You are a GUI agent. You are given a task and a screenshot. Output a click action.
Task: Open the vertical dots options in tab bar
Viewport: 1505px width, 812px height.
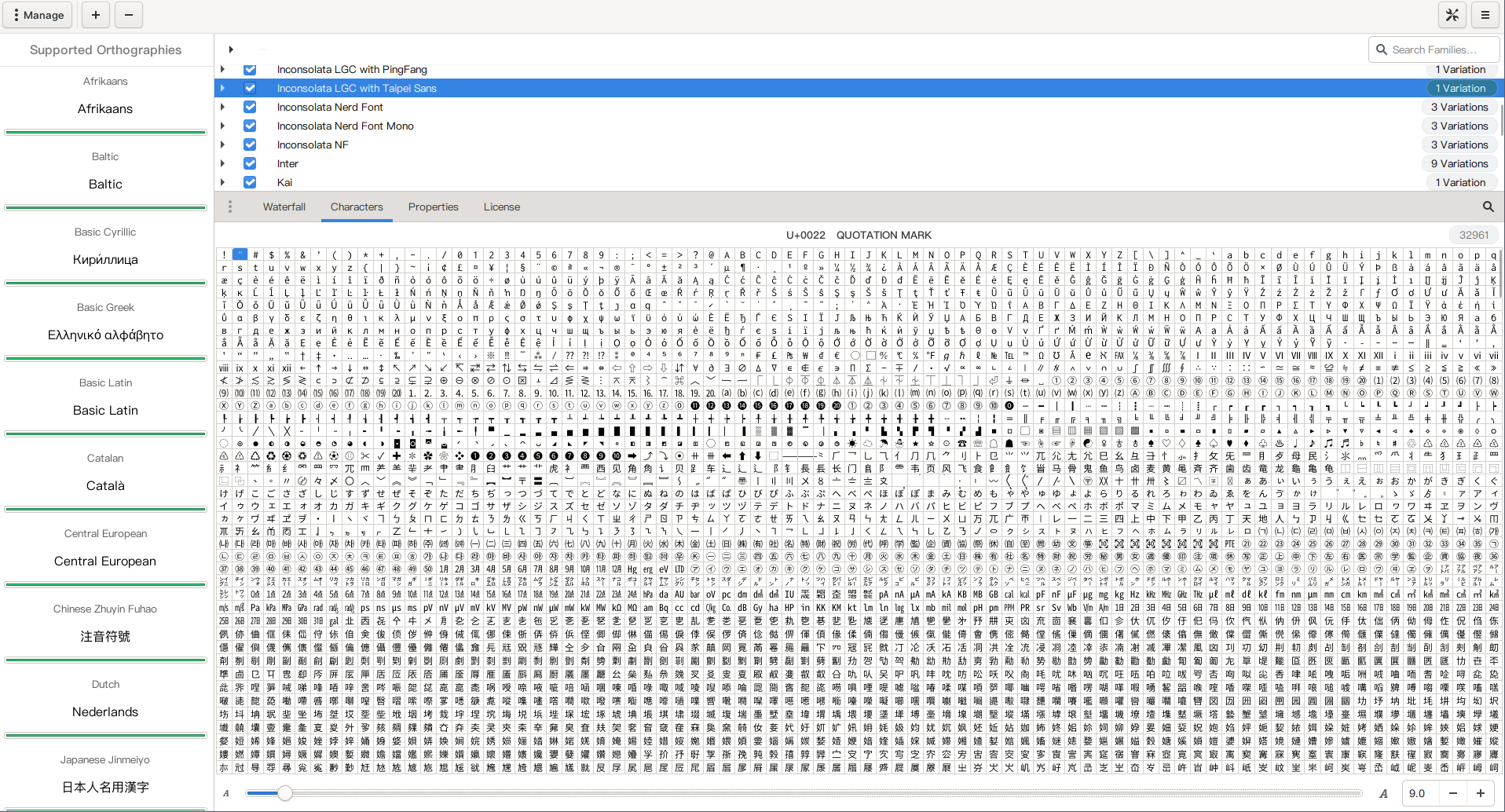coord(229,207)
